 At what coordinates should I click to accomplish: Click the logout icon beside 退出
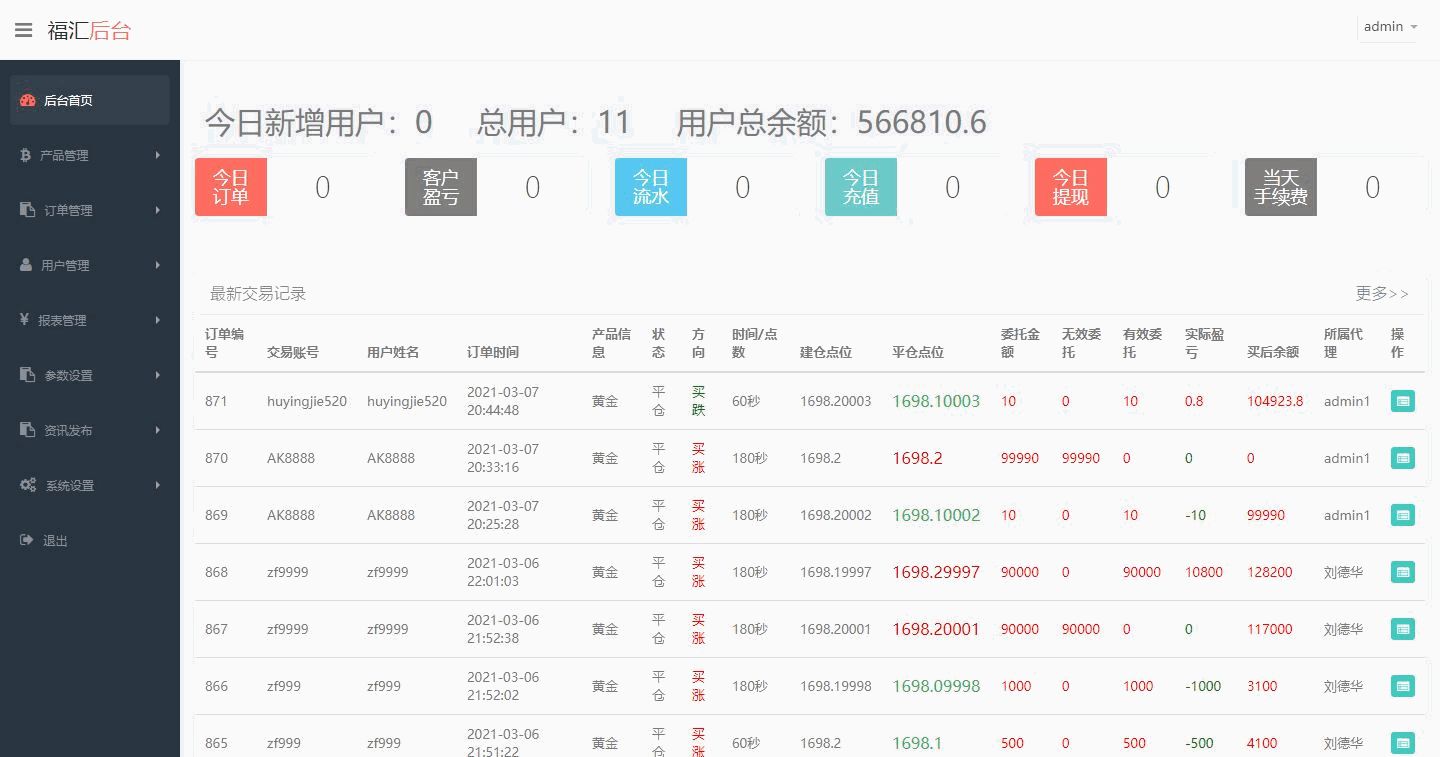(27, 540)
